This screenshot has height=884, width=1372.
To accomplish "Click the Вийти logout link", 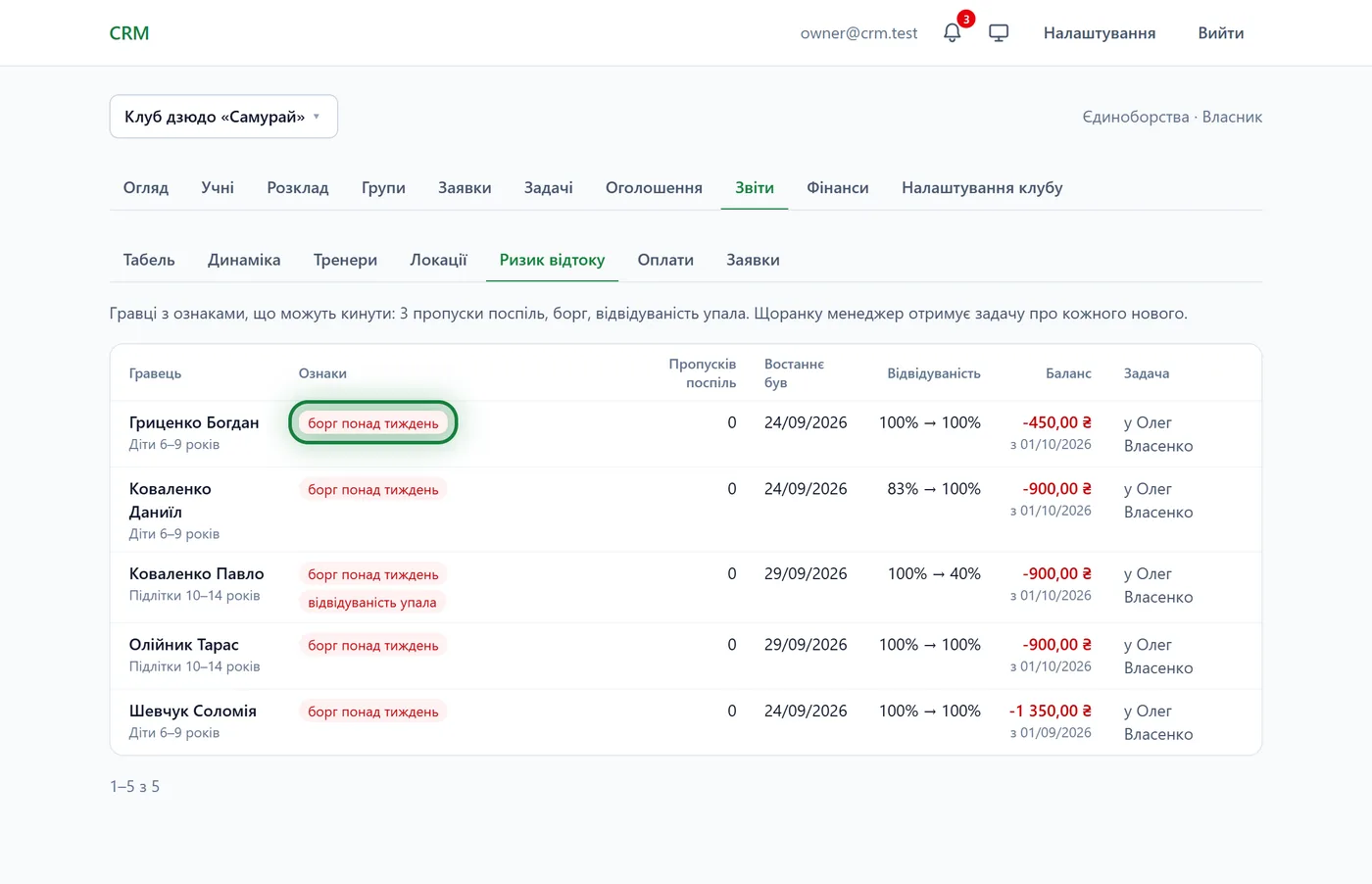I will (1221, 33).
